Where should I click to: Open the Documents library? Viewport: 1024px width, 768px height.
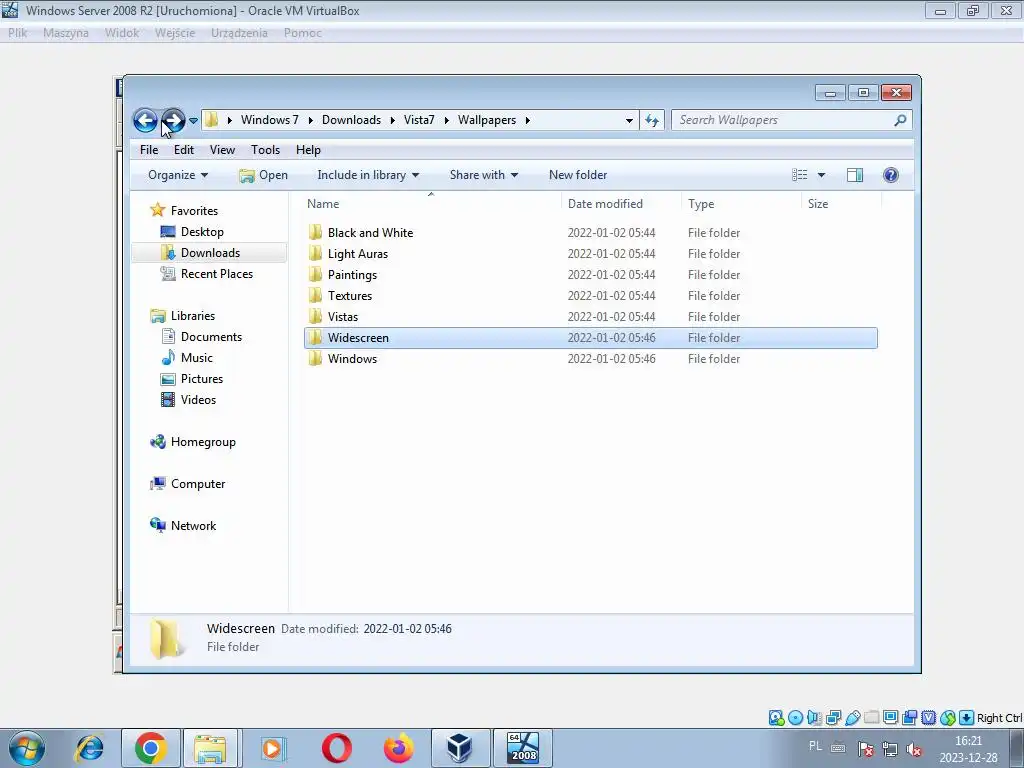pos(211,337)
